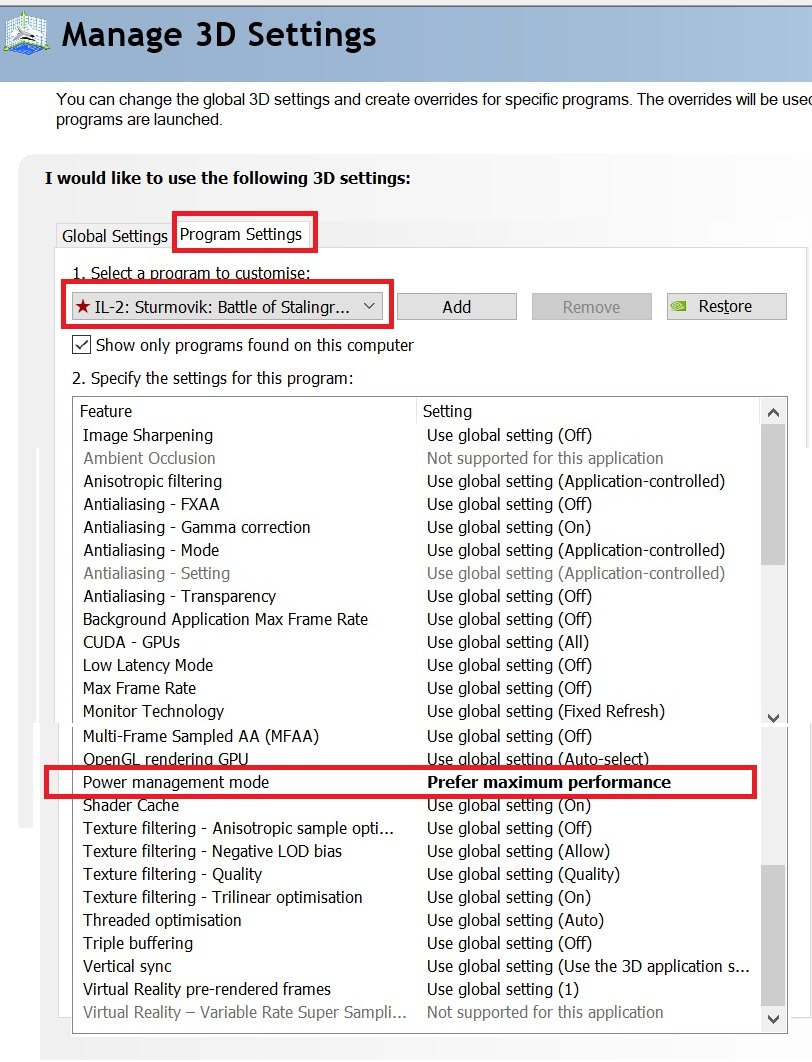Select the Antialiasing - Setting row
This screenshot has width=812, height=1062.
pos(416,573)
